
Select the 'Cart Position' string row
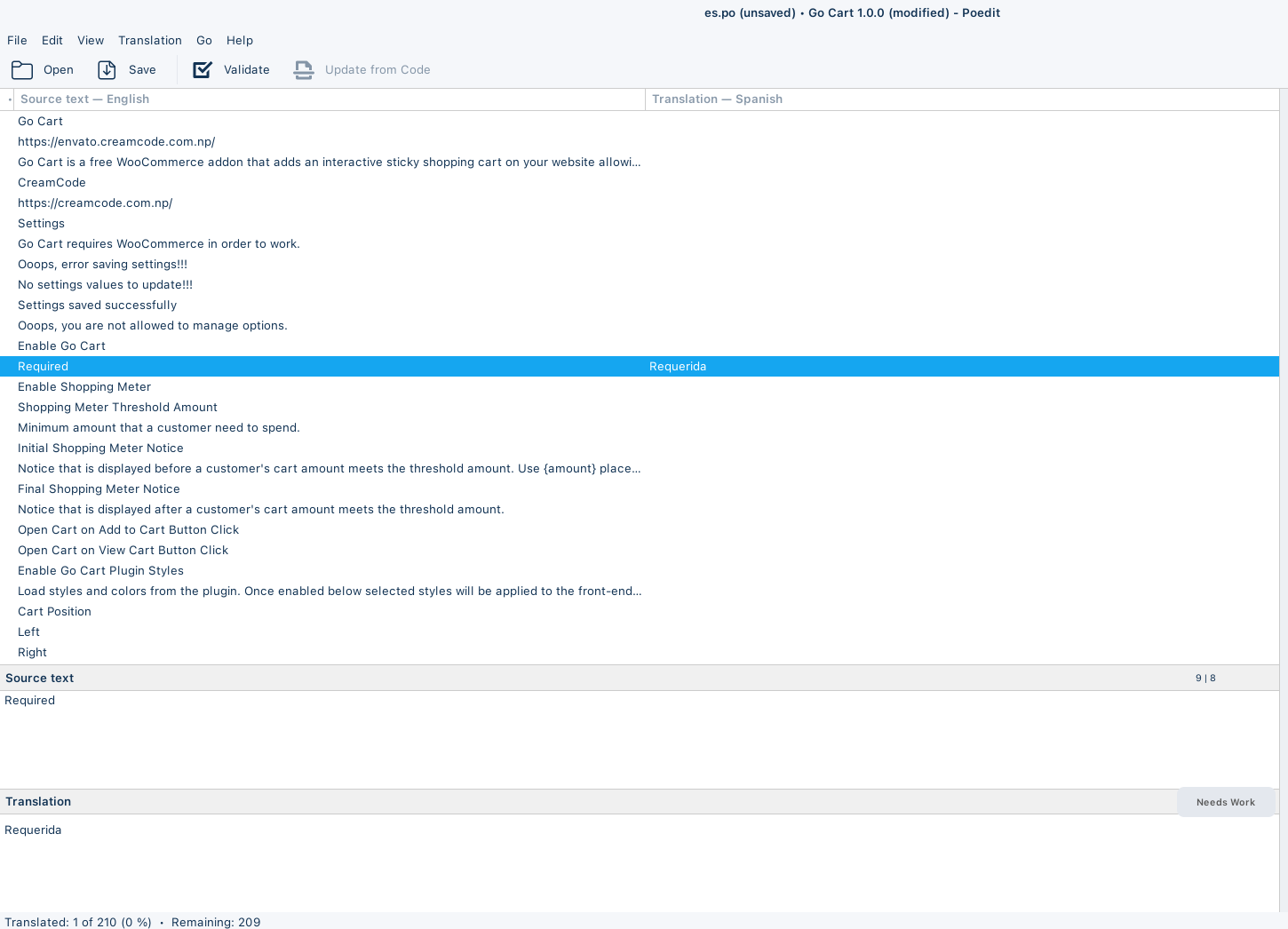55,612
